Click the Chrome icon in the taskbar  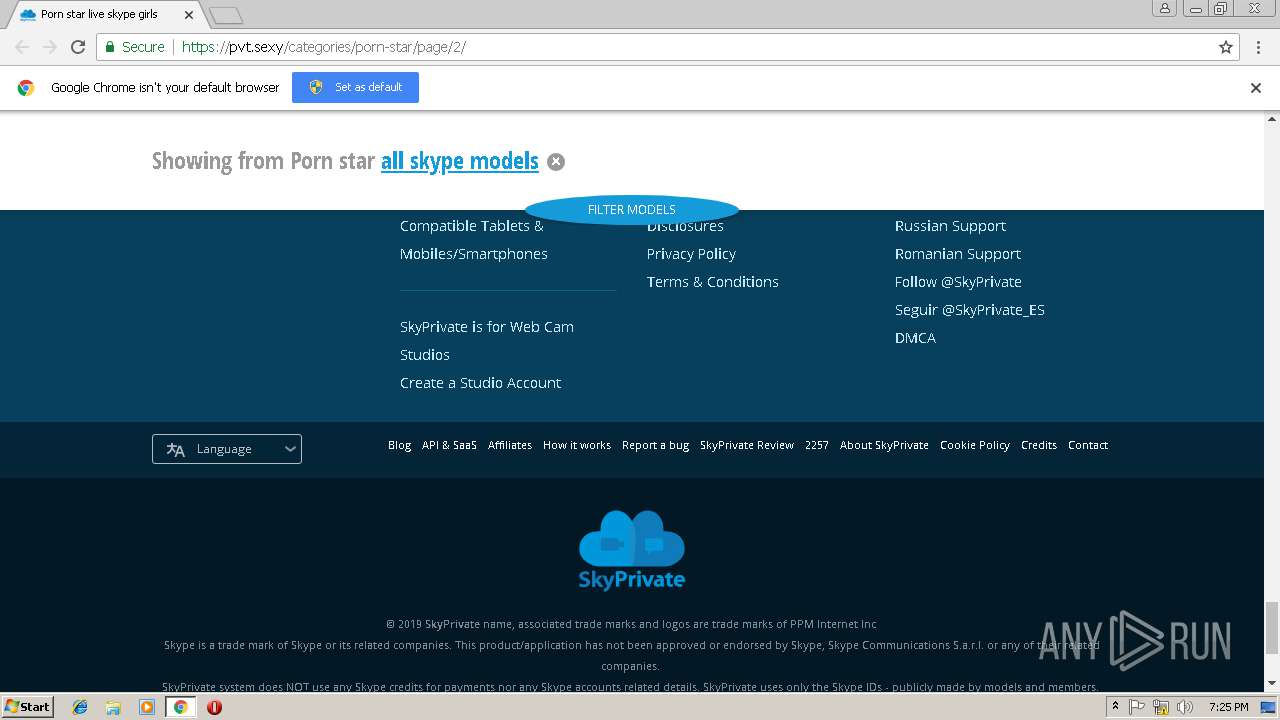tap(181, 707)
